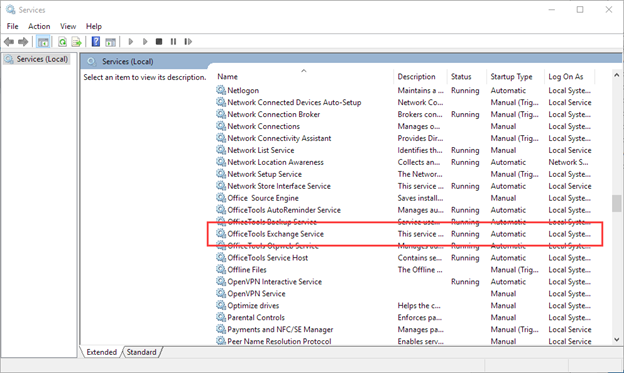Open the File menu
This screenshot has height=373, width=624.
12,26
